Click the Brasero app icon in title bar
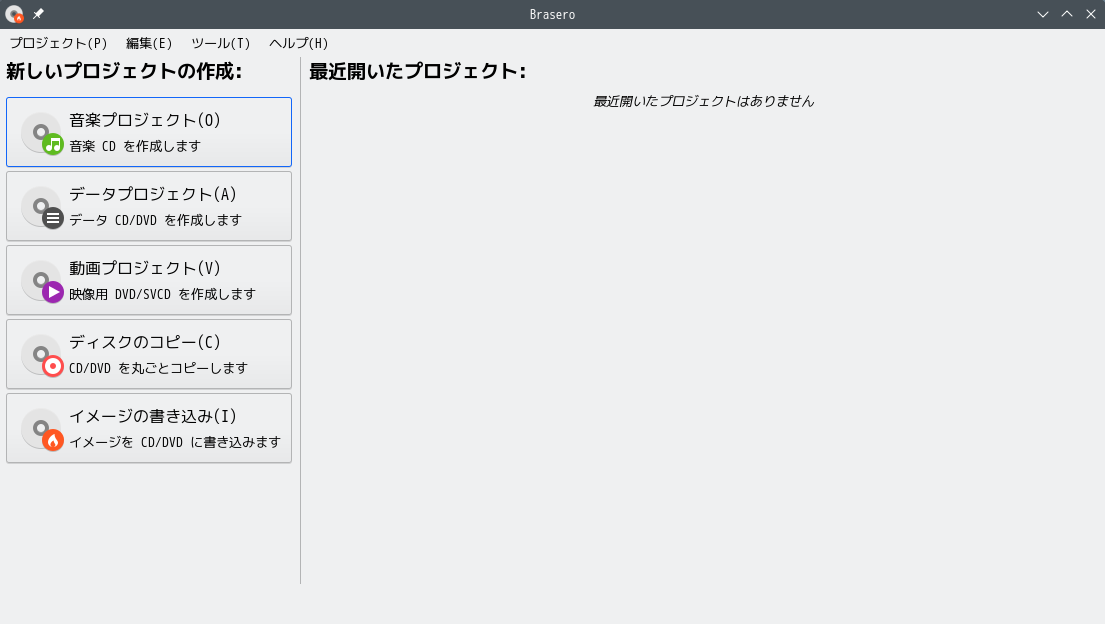Screen dimensions: 1105x624 [14, 14]
